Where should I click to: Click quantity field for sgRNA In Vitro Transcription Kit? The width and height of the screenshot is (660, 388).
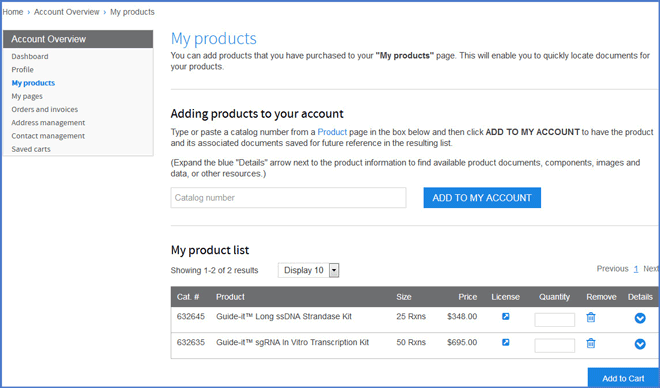[554, 345]
